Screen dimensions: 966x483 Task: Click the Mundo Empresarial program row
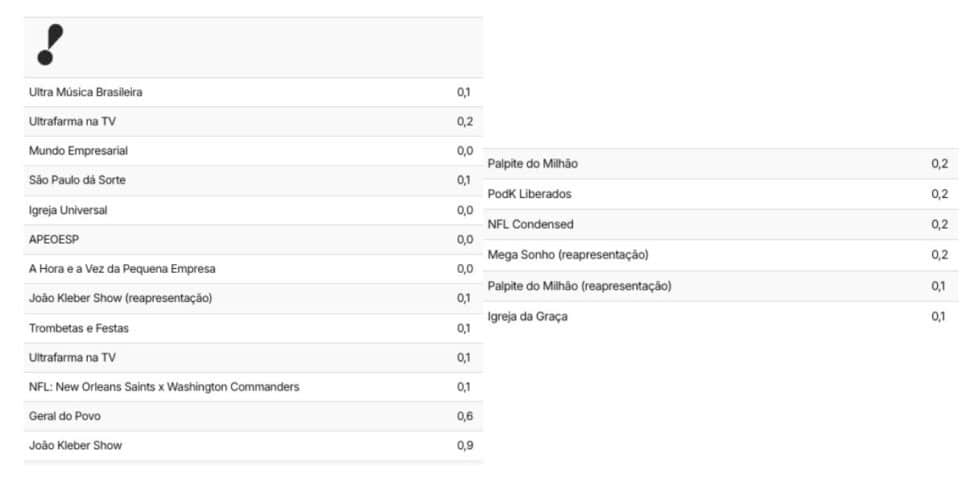253,151
